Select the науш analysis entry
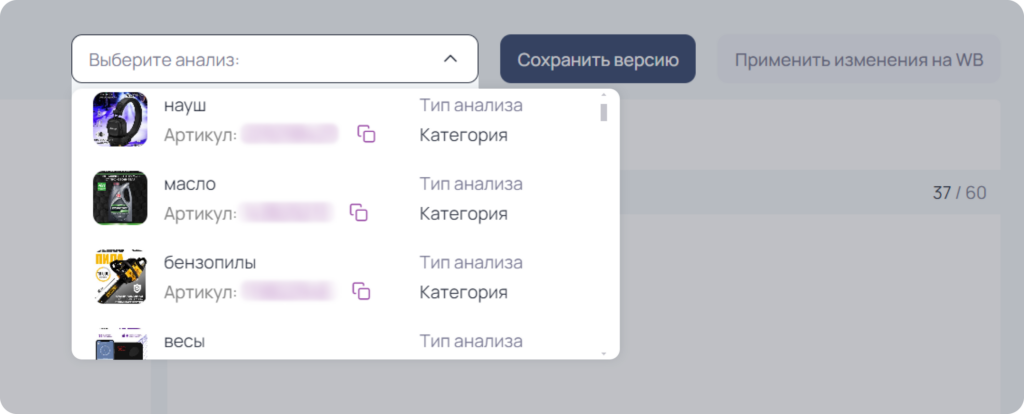 click(x=341, y=119)
